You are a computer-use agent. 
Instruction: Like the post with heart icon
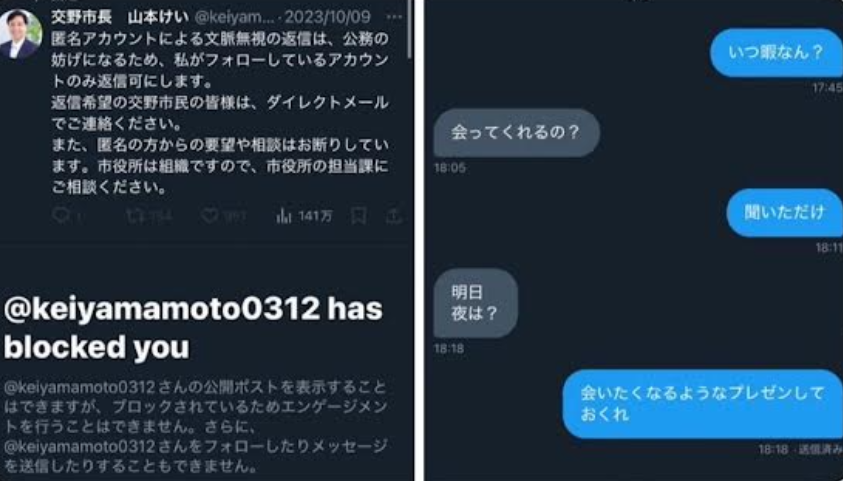(209, 216)
